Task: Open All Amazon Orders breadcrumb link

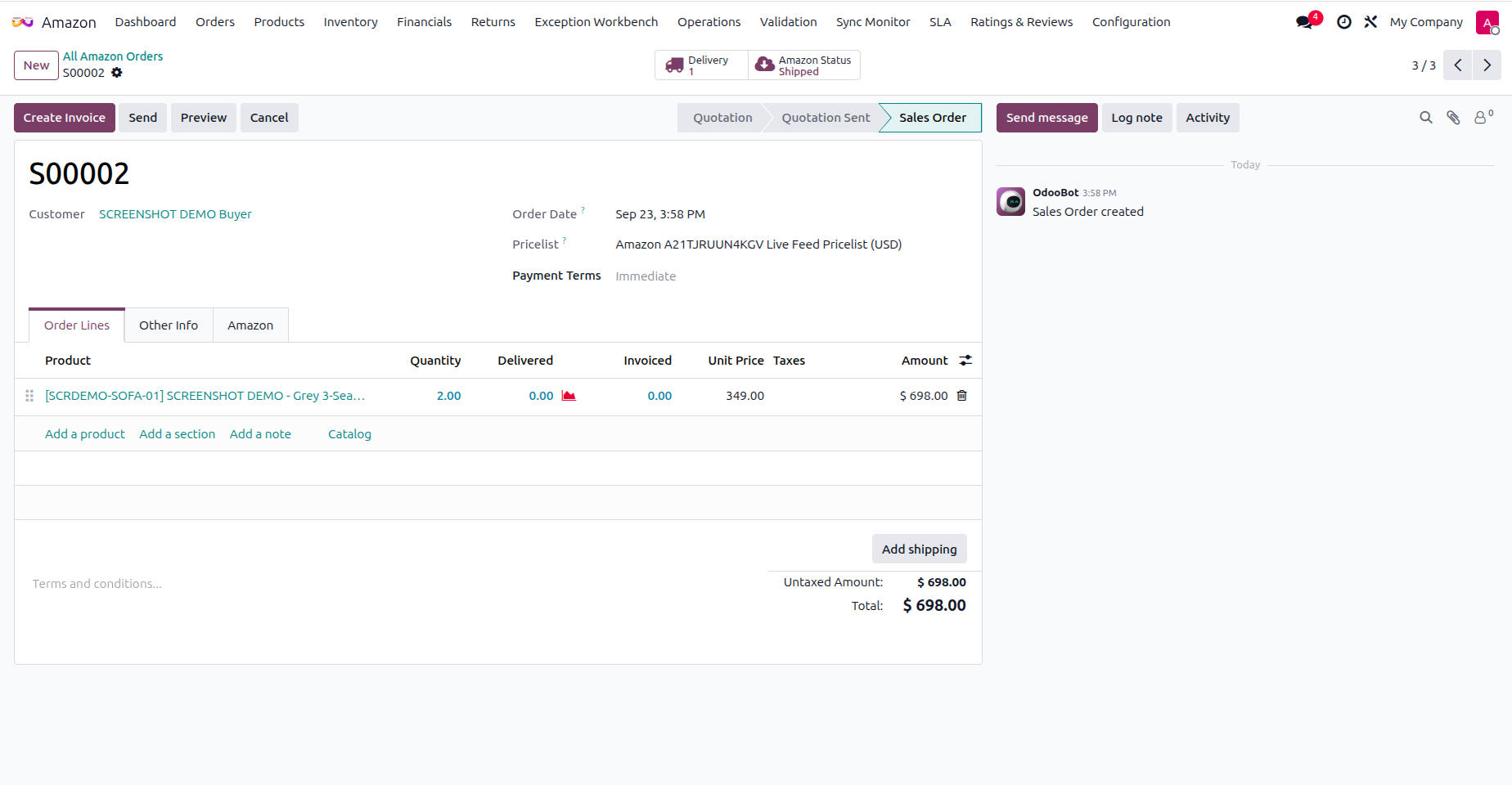Action: click(113, 56)
